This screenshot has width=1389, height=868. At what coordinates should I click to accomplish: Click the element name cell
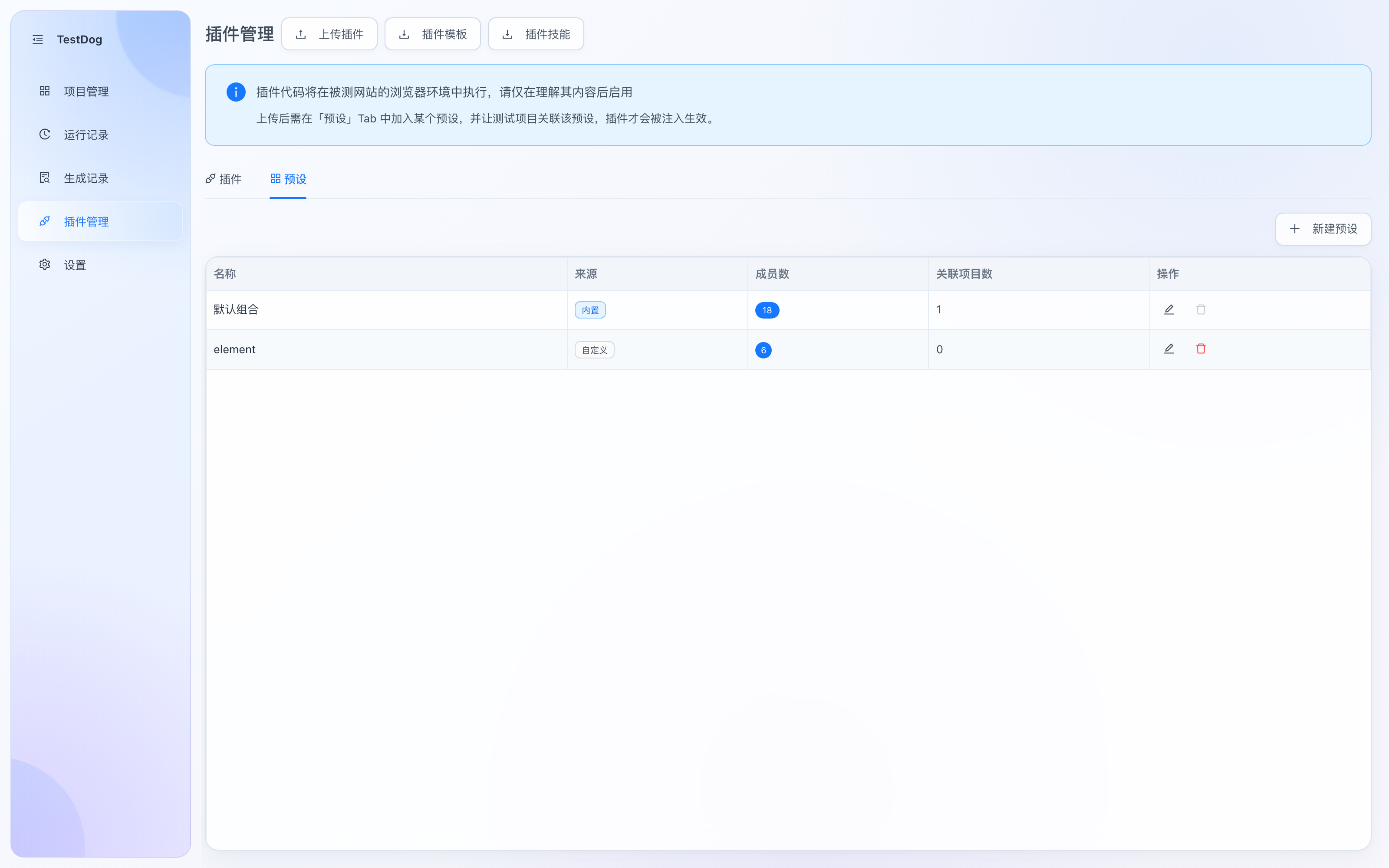[x=386, y=350]
